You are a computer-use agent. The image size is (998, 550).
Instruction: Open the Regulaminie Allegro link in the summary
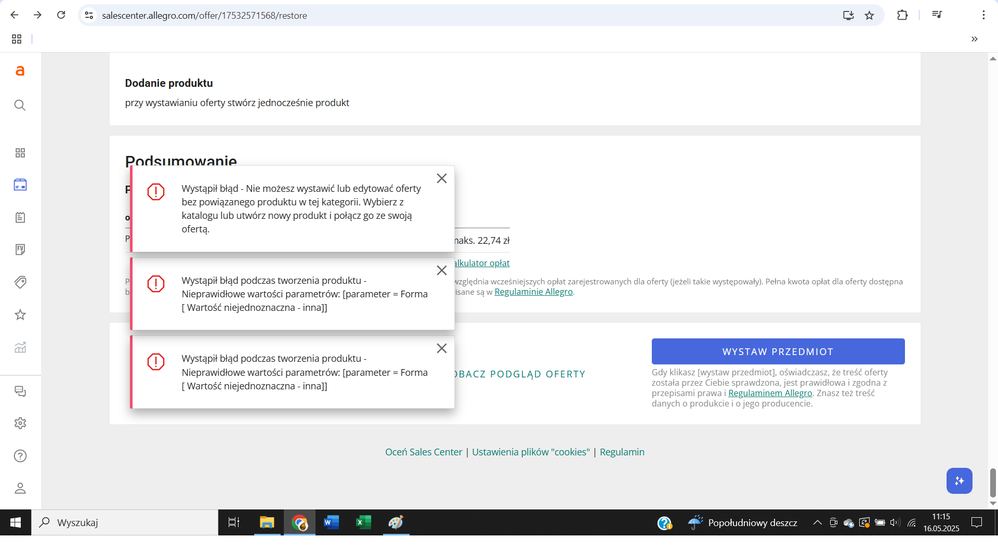[533, 292]
